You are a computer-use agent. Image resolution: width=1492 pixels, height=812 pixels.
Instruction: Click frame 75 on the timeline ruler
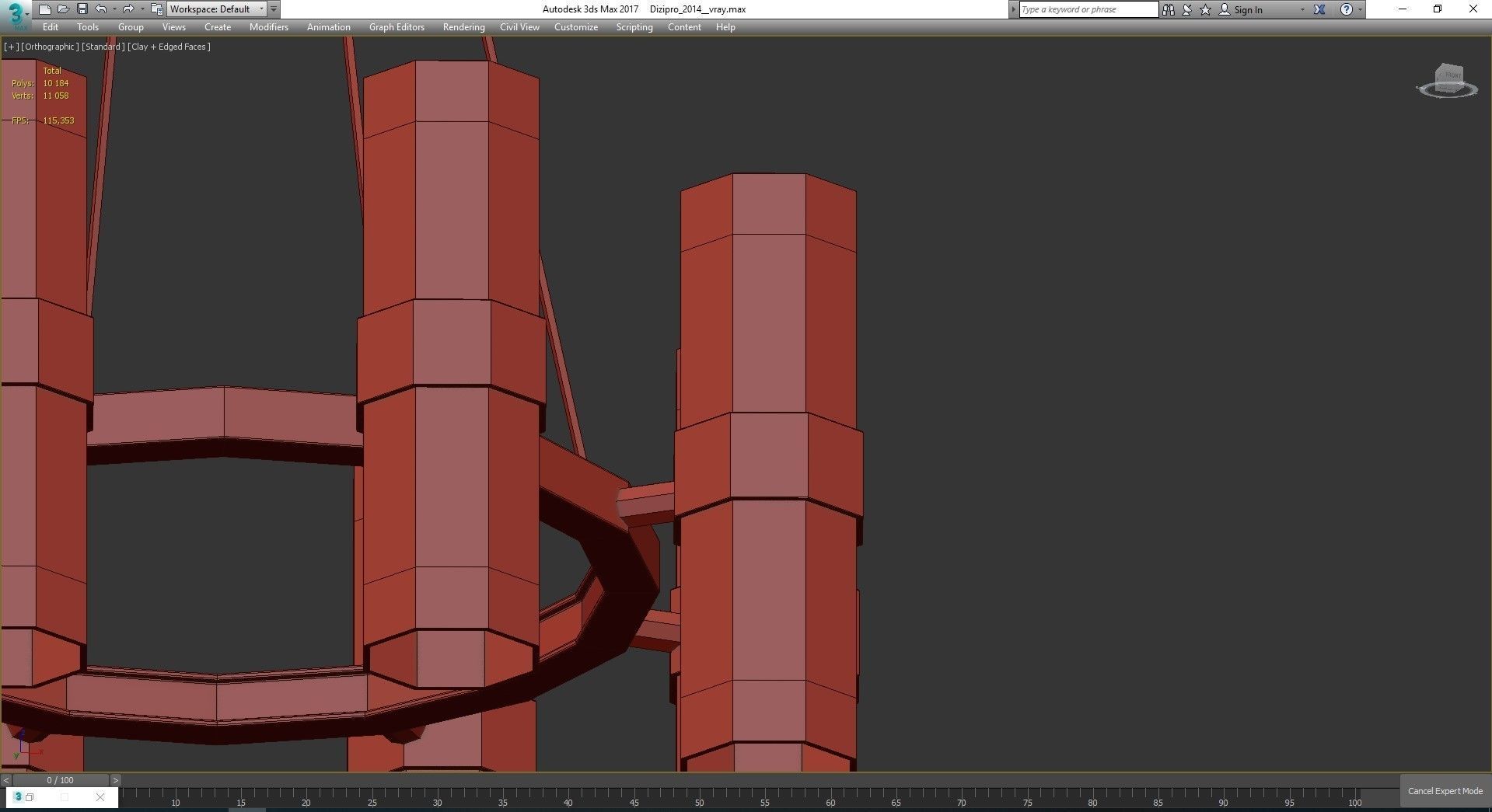1027,803
